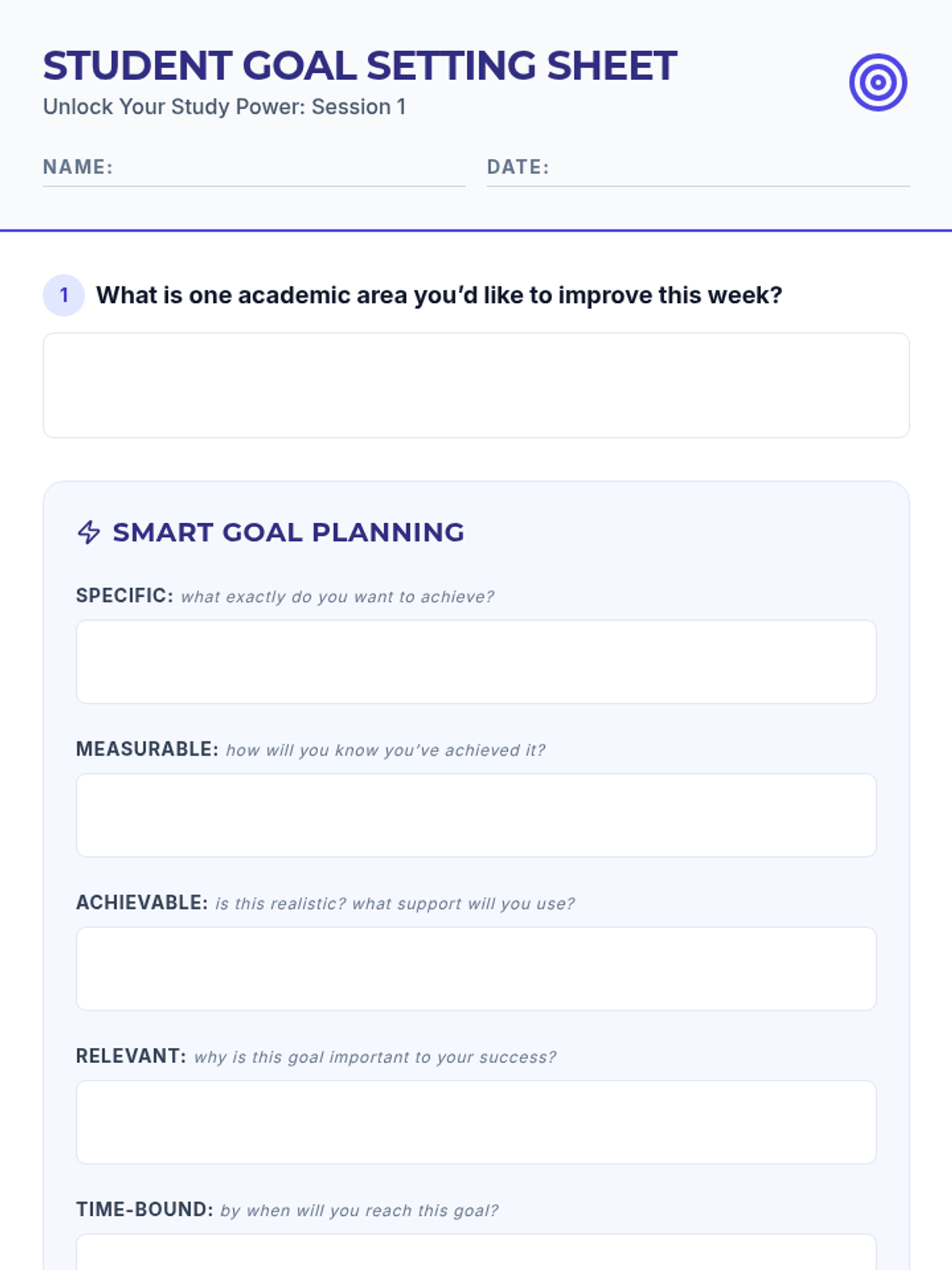
Task: Click the number 1 question badge
Action: [x=63, y=295]
